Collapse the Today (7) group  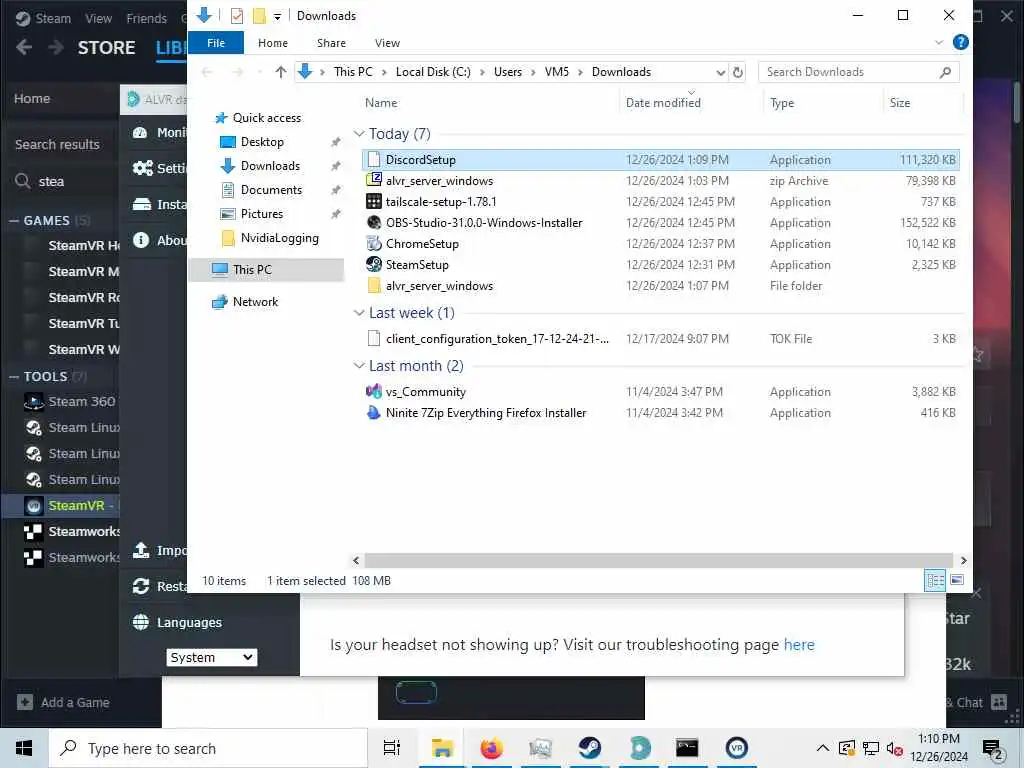[359, 133]
